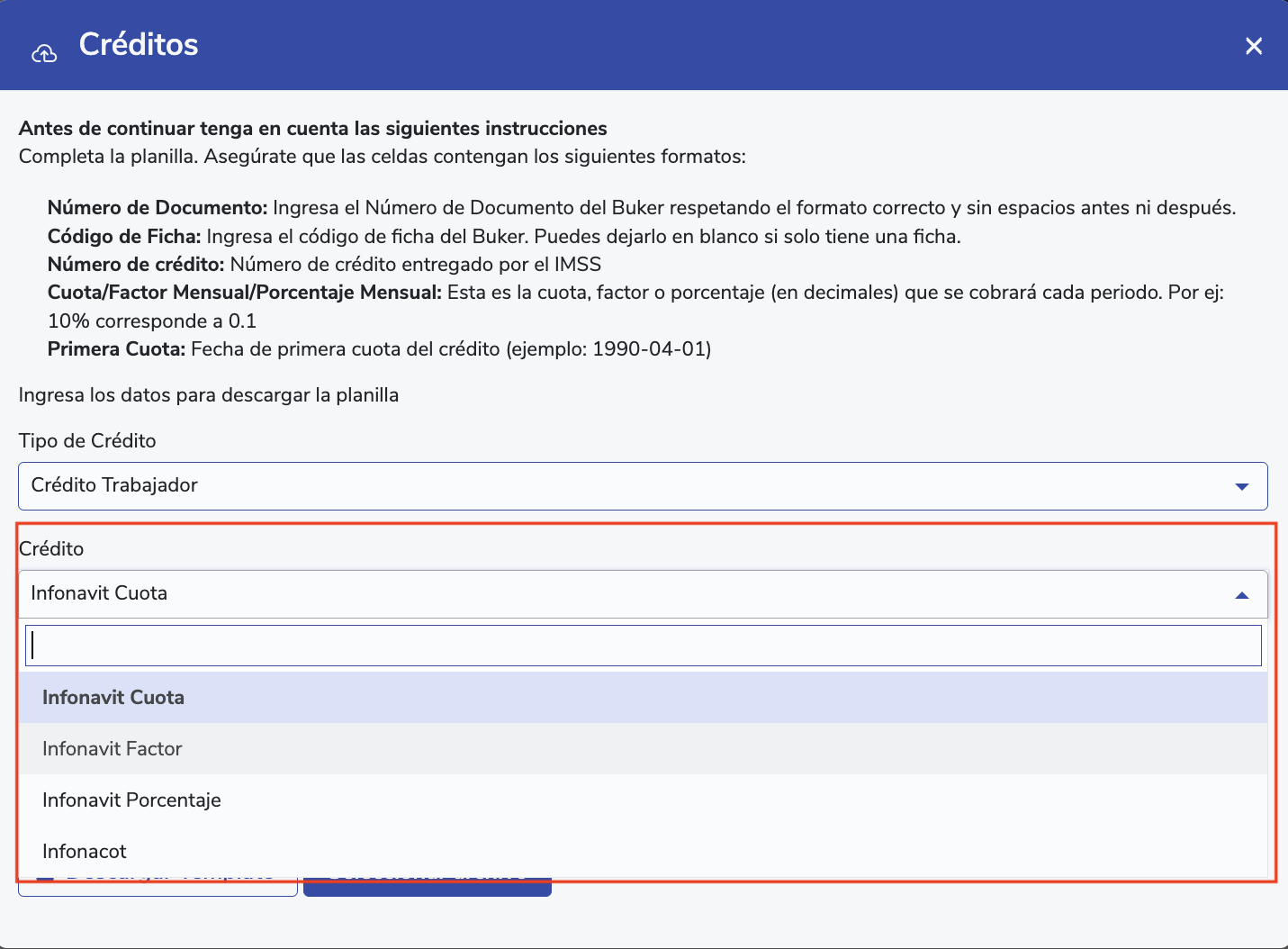Select Infonacot in the credit list
This screenshot has width=1288, height=949.
tap(85, 852)
